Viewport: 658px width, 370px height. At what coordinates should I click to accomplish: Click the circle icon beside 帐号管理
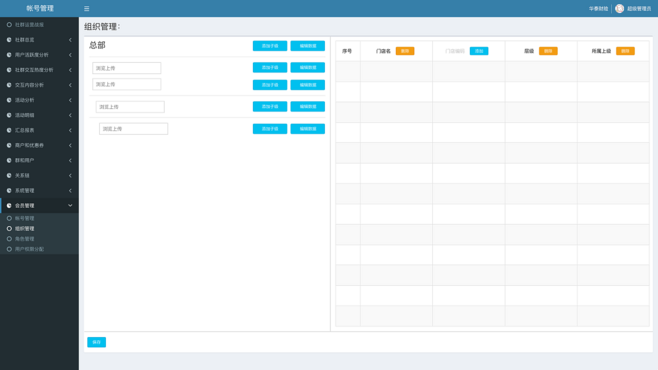[x=9, y=219]
